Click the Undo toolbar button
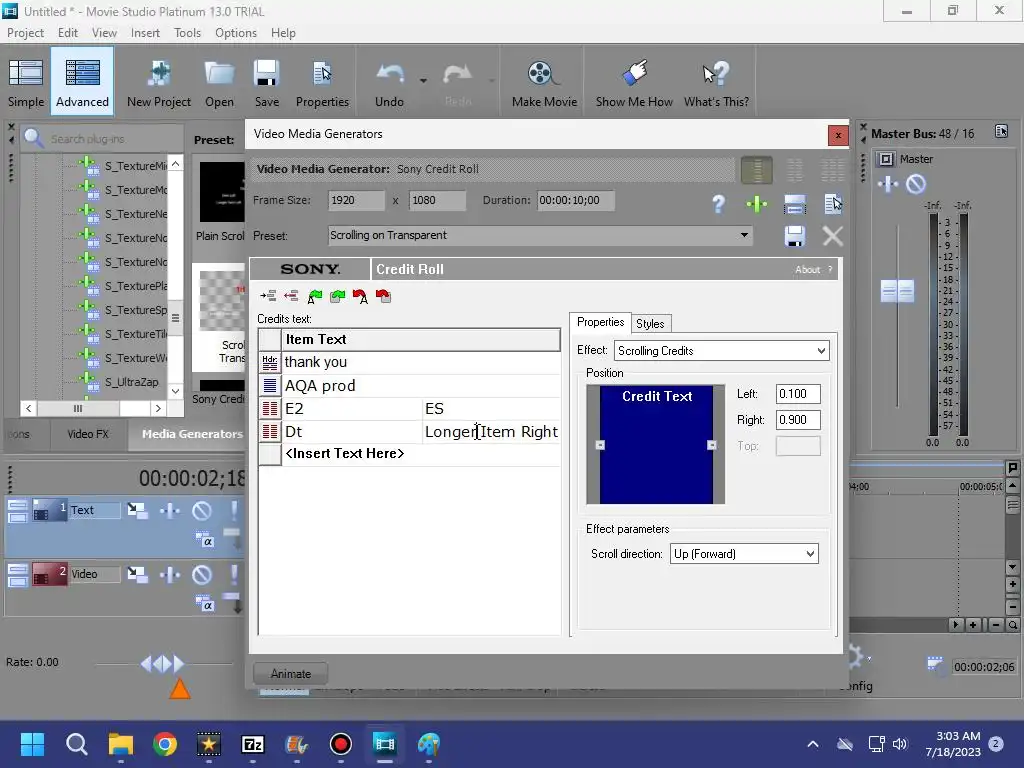The height and width of the screenshot is (768, 1024). click(x=389, y=82)
